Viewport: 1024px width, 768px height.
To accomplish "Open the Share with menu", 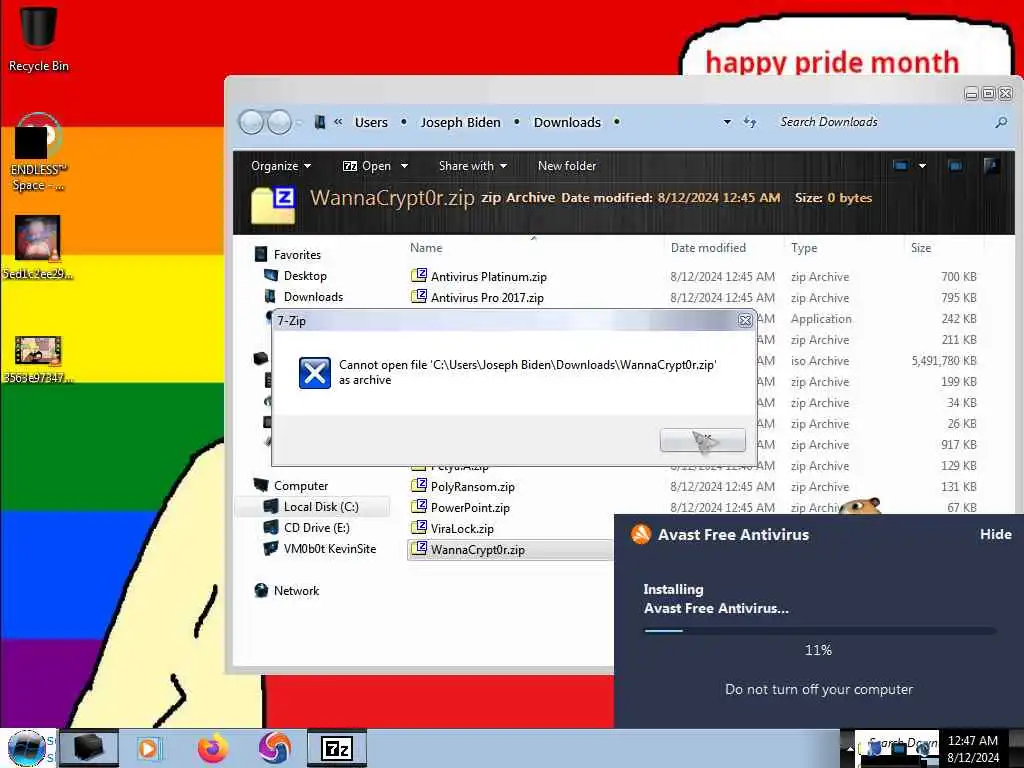I will click(473, 166).
